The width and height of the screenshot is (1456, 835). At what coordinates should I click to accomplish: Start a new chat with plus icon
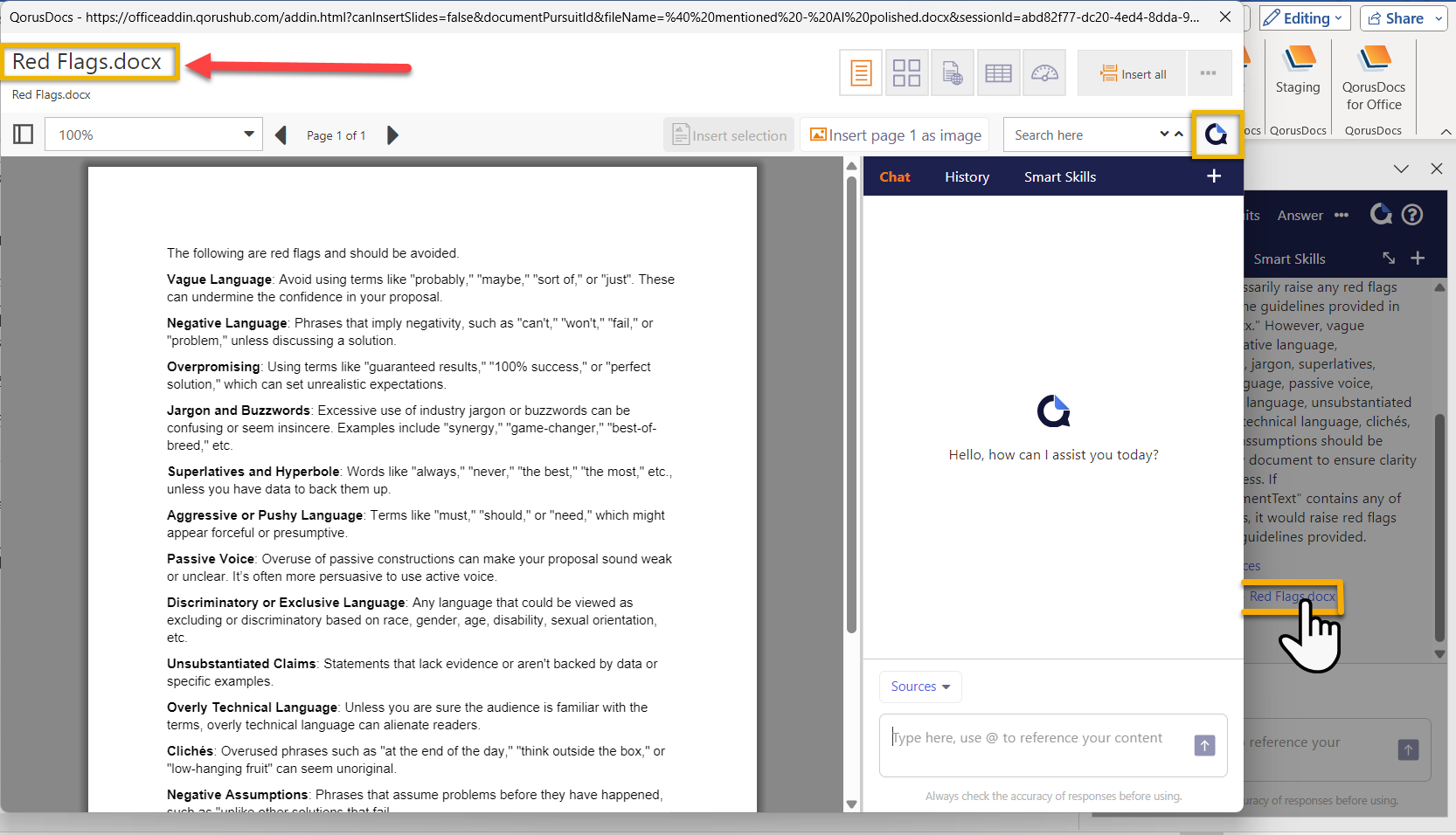pyautogui.click(x=1213, y=176)
